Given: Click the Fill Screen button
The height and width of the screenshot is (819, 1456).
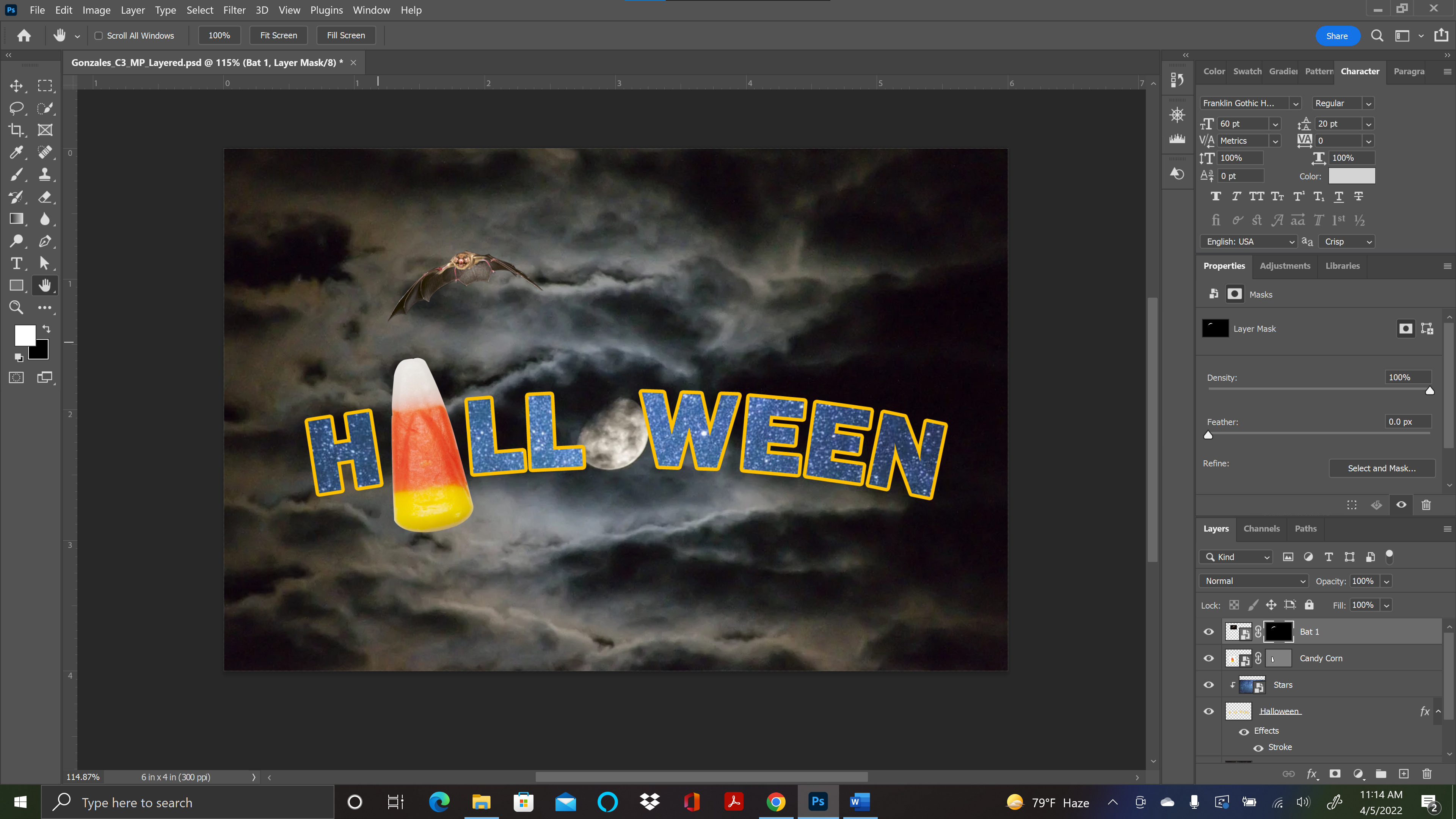Looking at the screenshot, I should pos(346,36).
